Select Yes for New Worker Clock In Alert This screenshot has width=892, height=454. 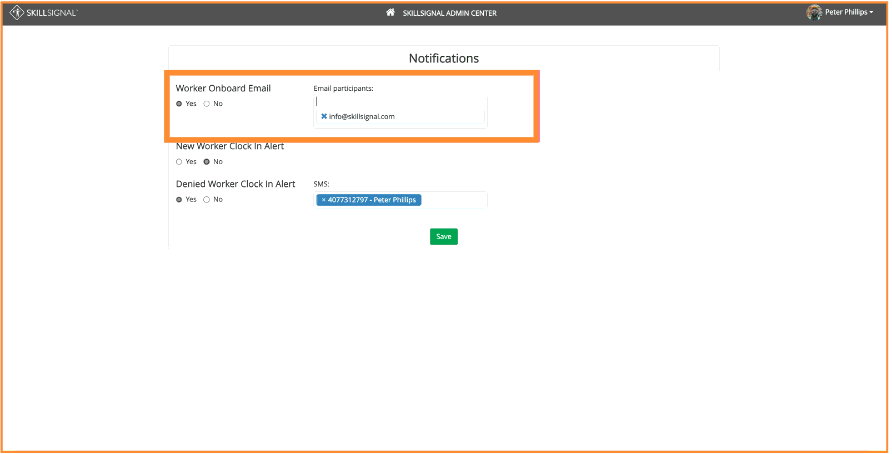click(179, 162)
